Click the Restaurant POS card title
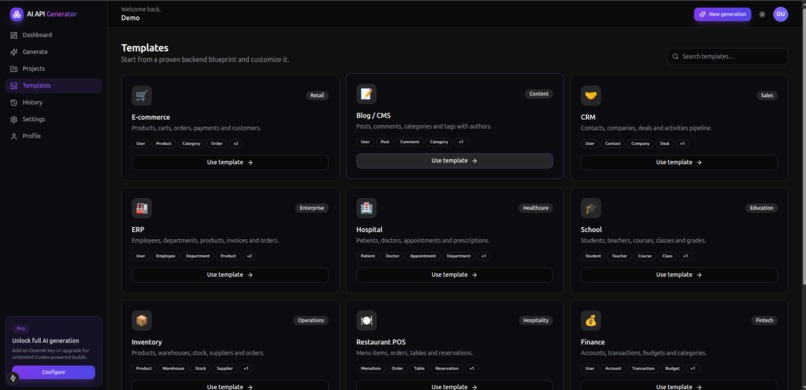The image size is (806, 390). 381,342
